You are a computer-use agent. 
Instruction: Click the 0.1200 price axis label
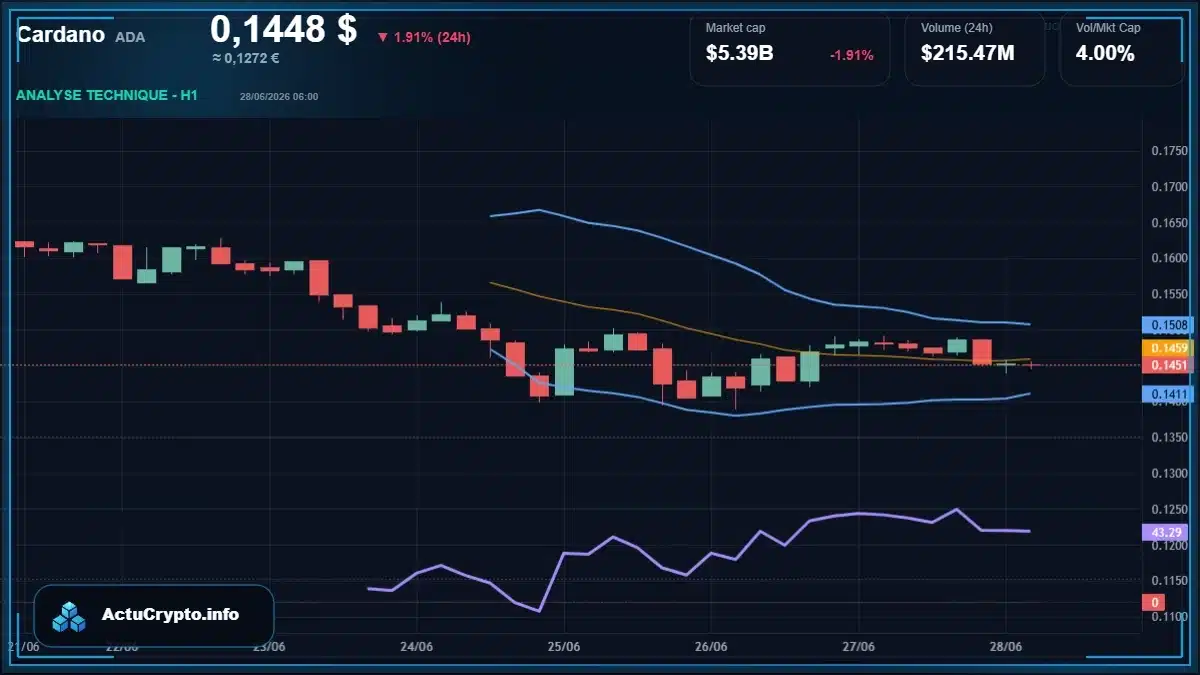(1168, 546)
